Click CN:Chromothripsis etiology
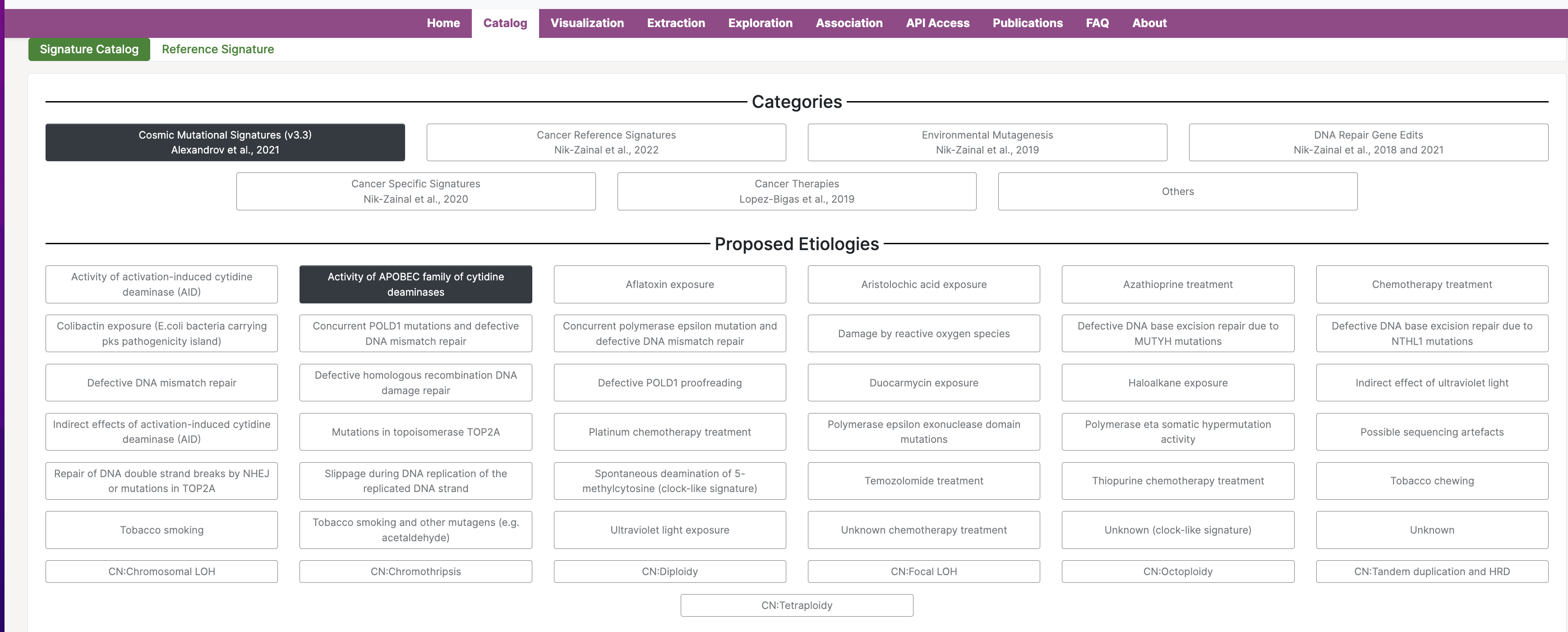The width and height of the screenshot is (1568, 632). pos(415,571)
